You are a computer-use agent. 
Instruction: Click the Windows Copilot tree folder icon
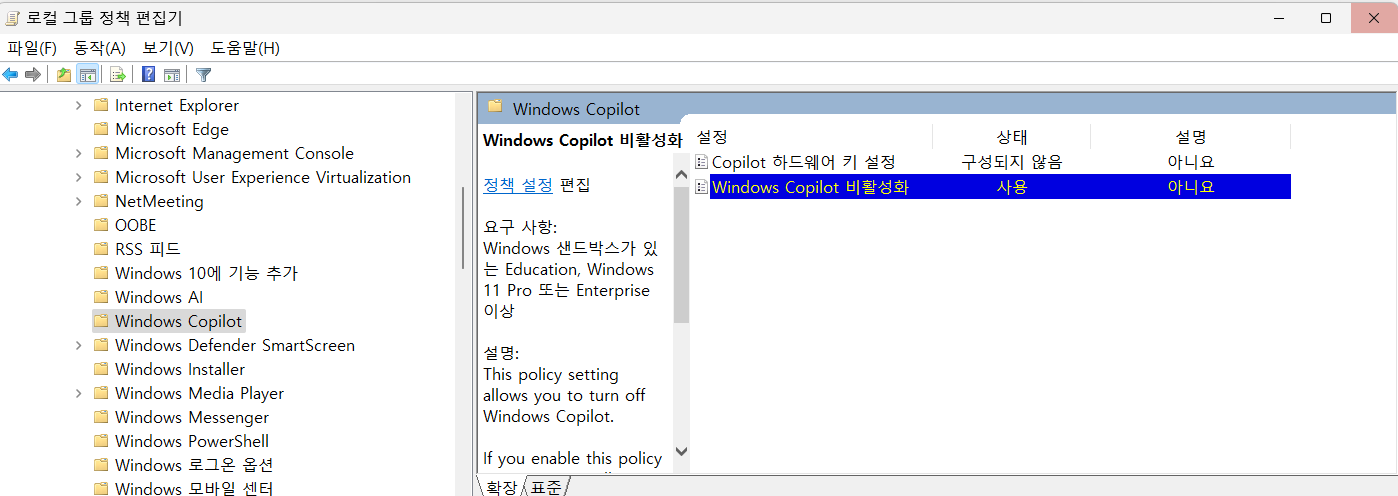click(x=100, y=321)
